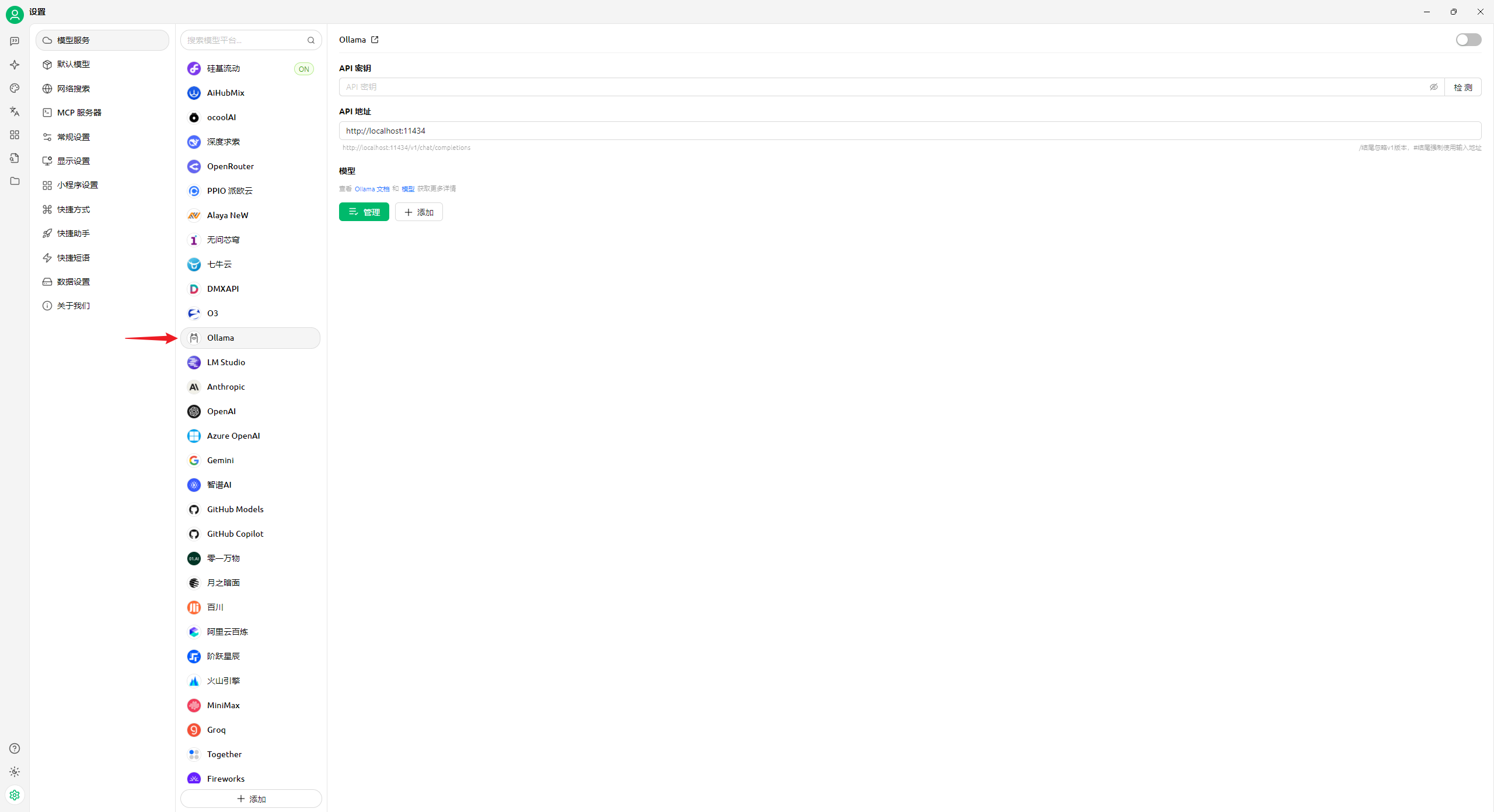
Task: Click the green 管理 models button
Action: coord(364,212)
